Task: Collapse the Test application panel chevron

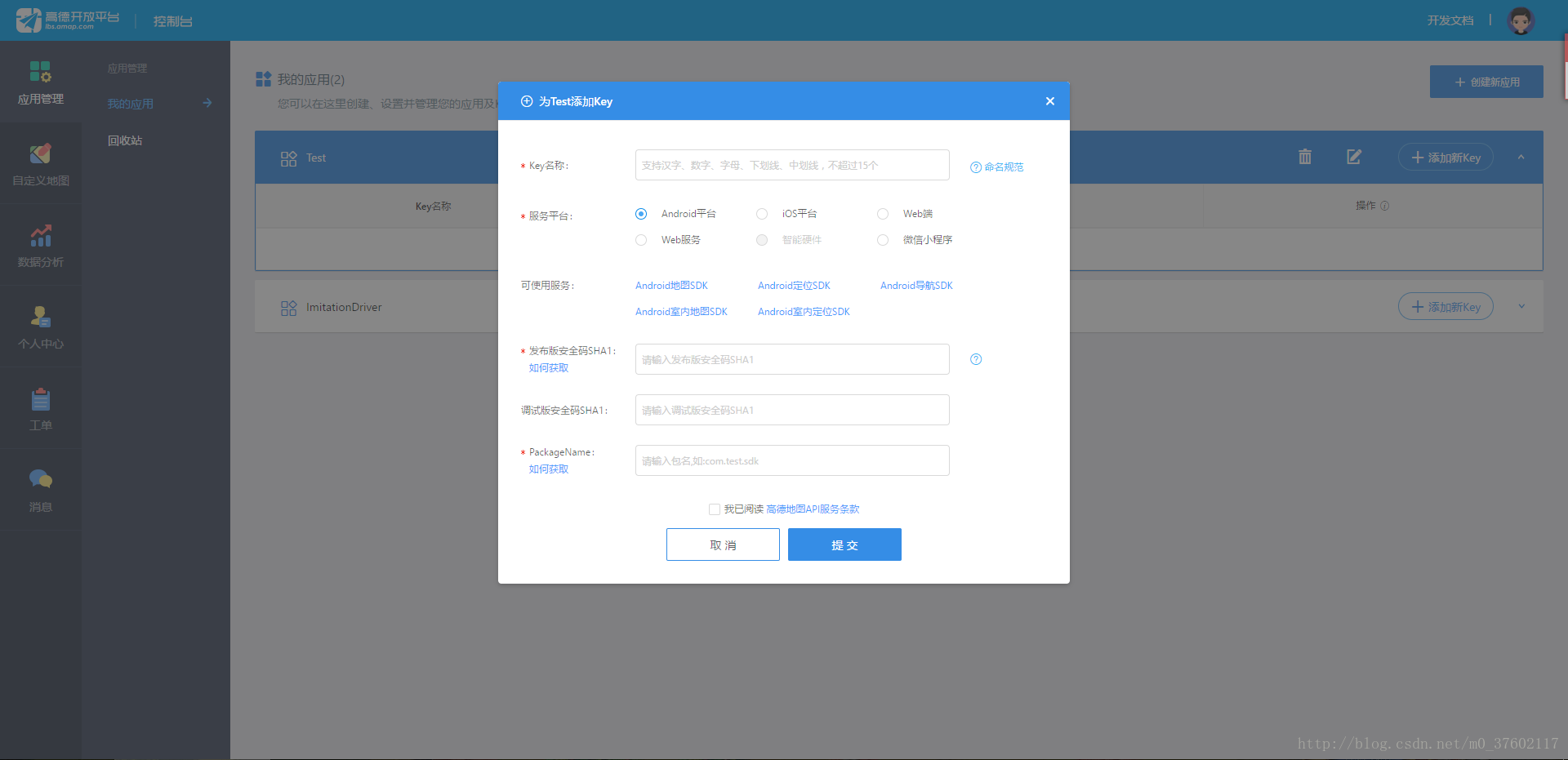Action: click(1521, 157)
